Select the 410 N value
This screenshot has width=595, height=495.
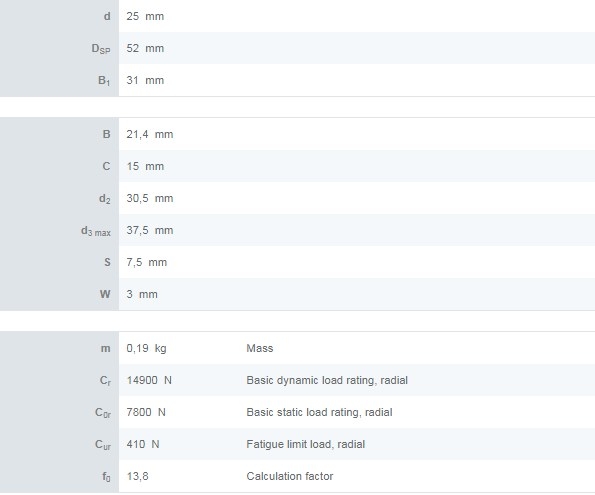click(143, 444)
